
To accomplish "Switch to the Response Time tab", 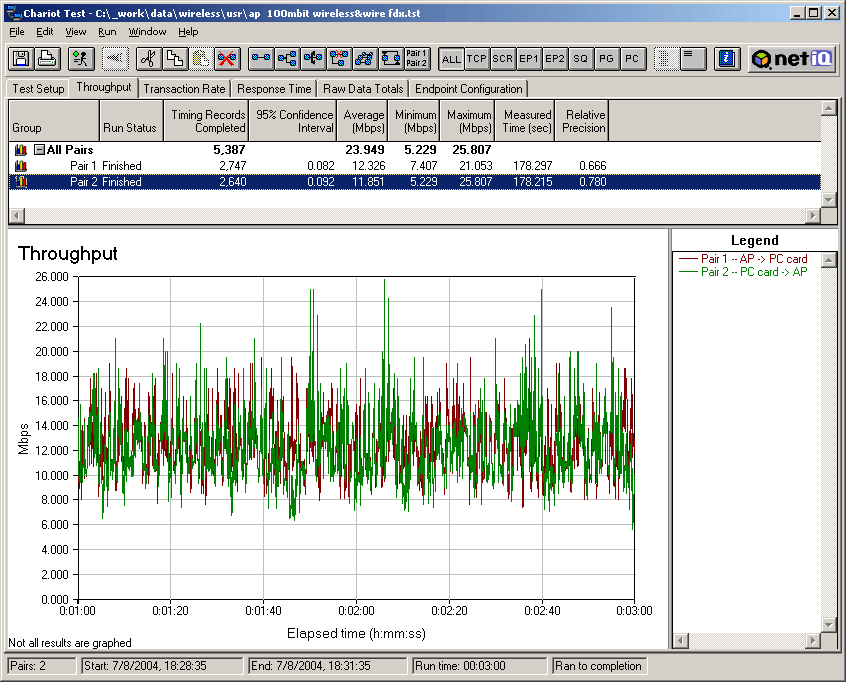I will tap(274, 89).
